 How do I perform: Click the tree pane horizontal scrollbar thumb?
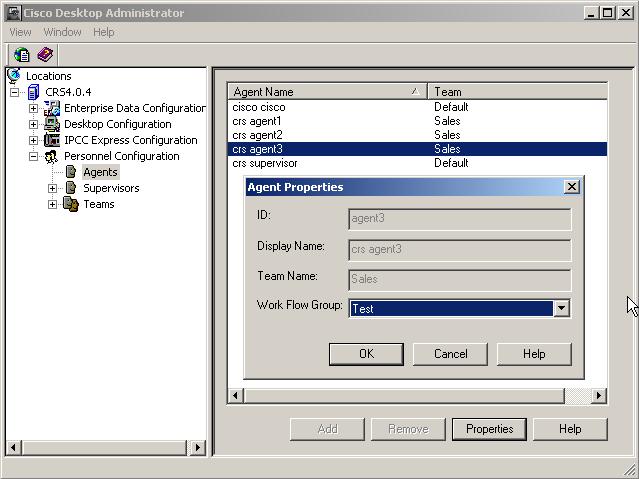104,448
